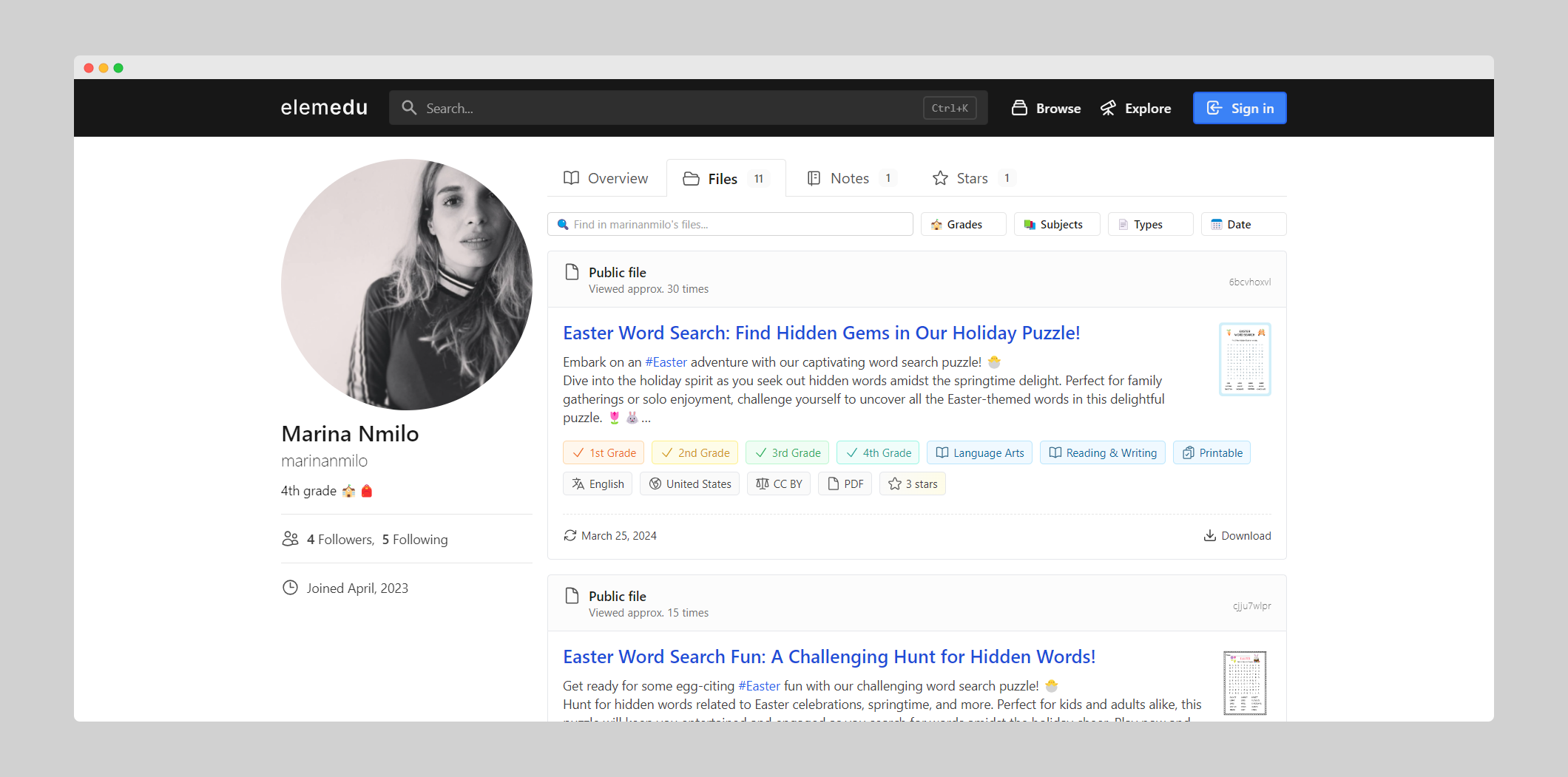Click the Files count badge 11
The image size is (1568, 777).
[758, 178]
